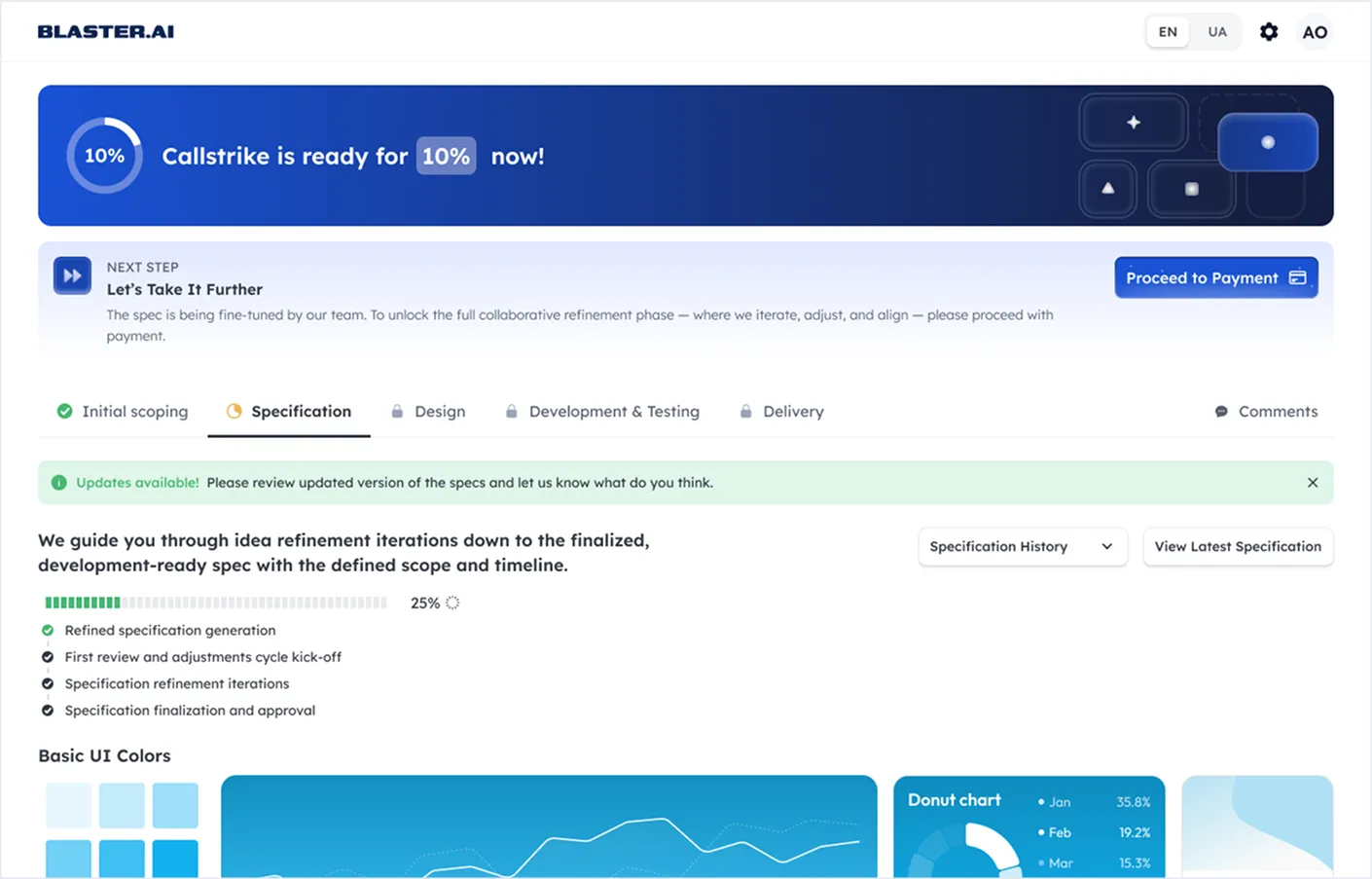Select the EN language option
Image resolution: width=1372 pixels, height=879 pixels.
point(1168,32)
